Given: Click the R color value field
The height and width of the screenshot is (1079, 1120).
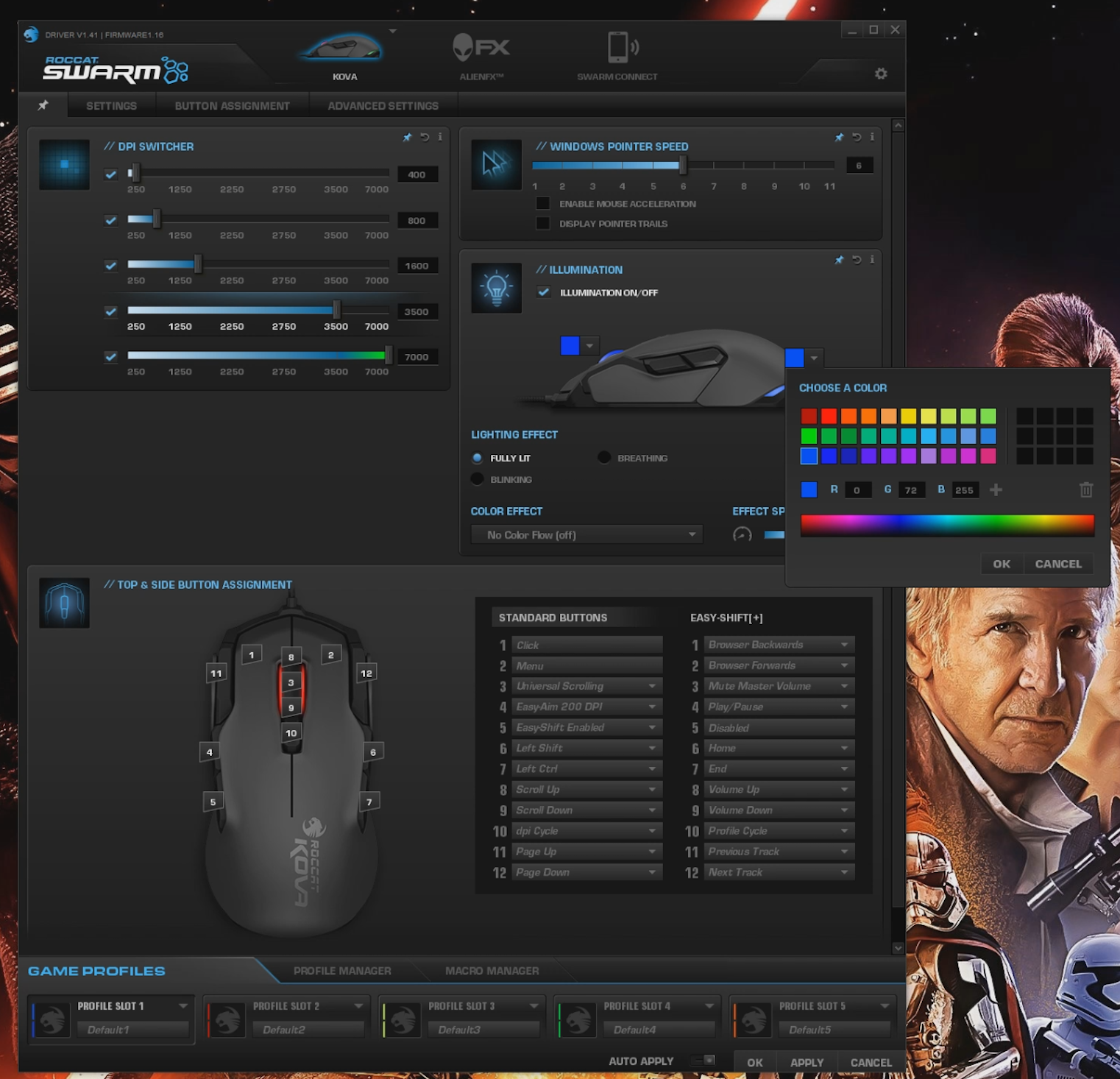Looking at the screenshot, I should (857, 489).
